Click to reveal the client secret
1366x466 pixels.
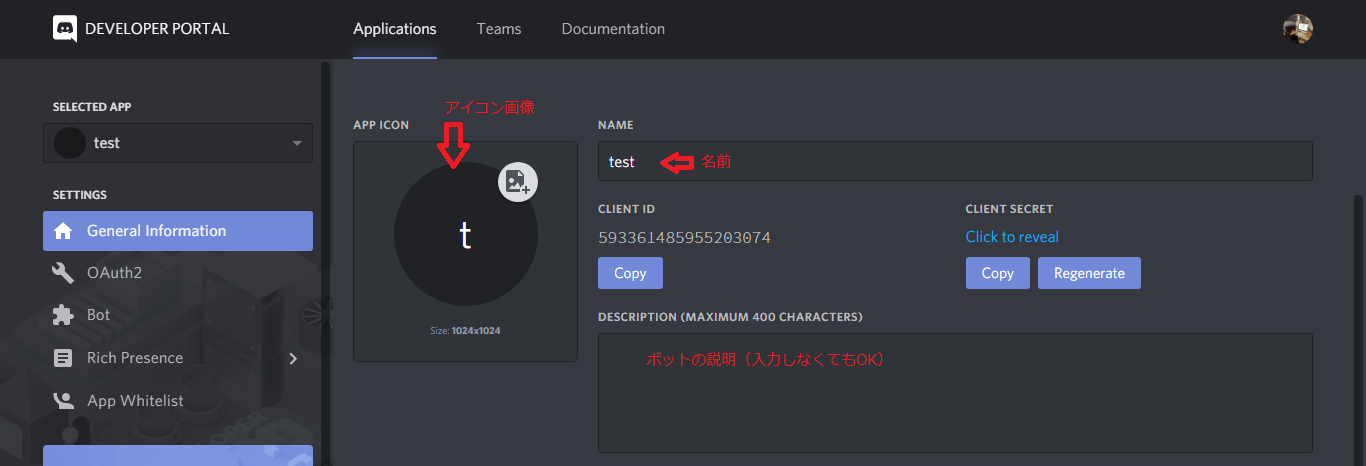(x=1012, y=237)
